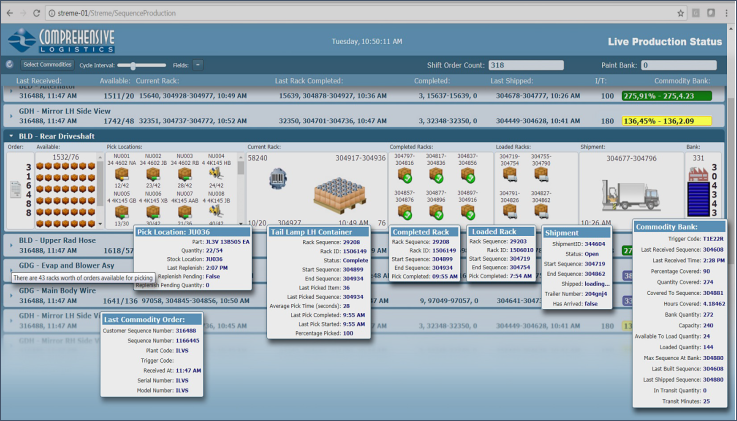Click the barcode scanner icon in Current Rack
The width and height of the screenshot is (737, 421).
click(278, 179)
